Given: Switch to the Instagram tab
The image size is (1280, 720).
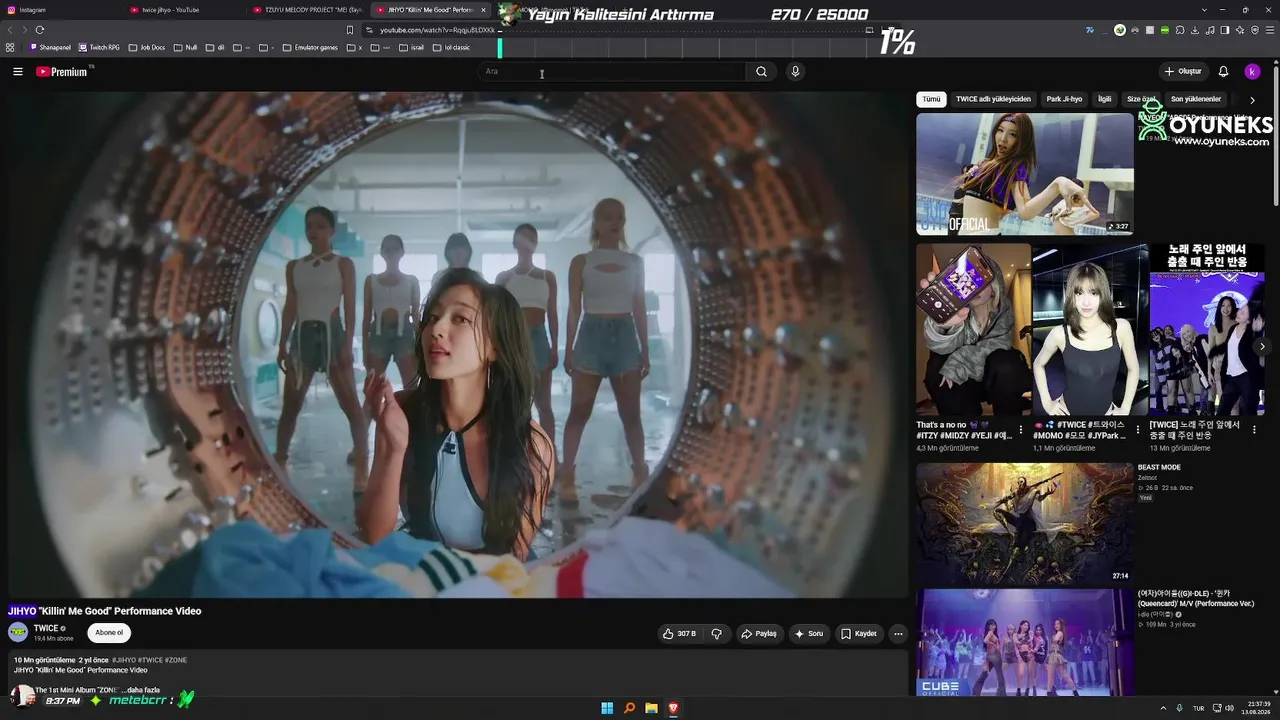Looking at the screenshot, I should pos(61,10).
